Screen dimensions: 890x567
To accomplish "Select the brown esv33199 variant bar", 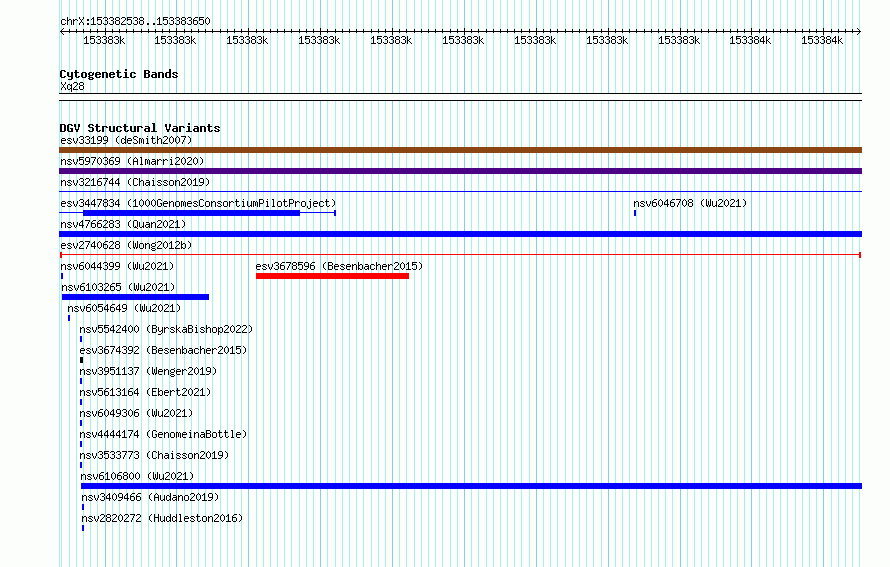I will pyautogui.click(x=460, y=150).
